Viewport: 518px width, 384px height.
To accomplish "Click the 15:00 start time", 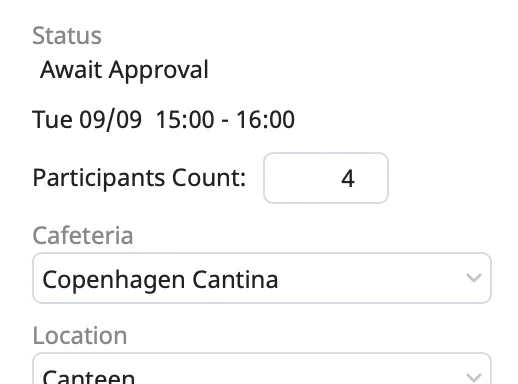I will point(185,120).
